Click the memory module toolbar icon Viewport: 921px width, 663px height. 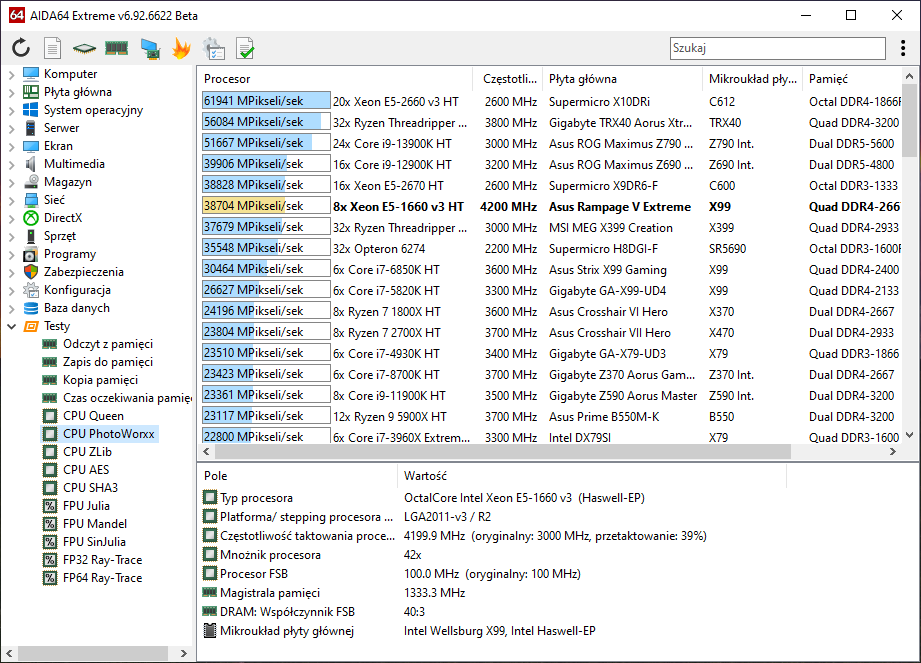(117, 48)
